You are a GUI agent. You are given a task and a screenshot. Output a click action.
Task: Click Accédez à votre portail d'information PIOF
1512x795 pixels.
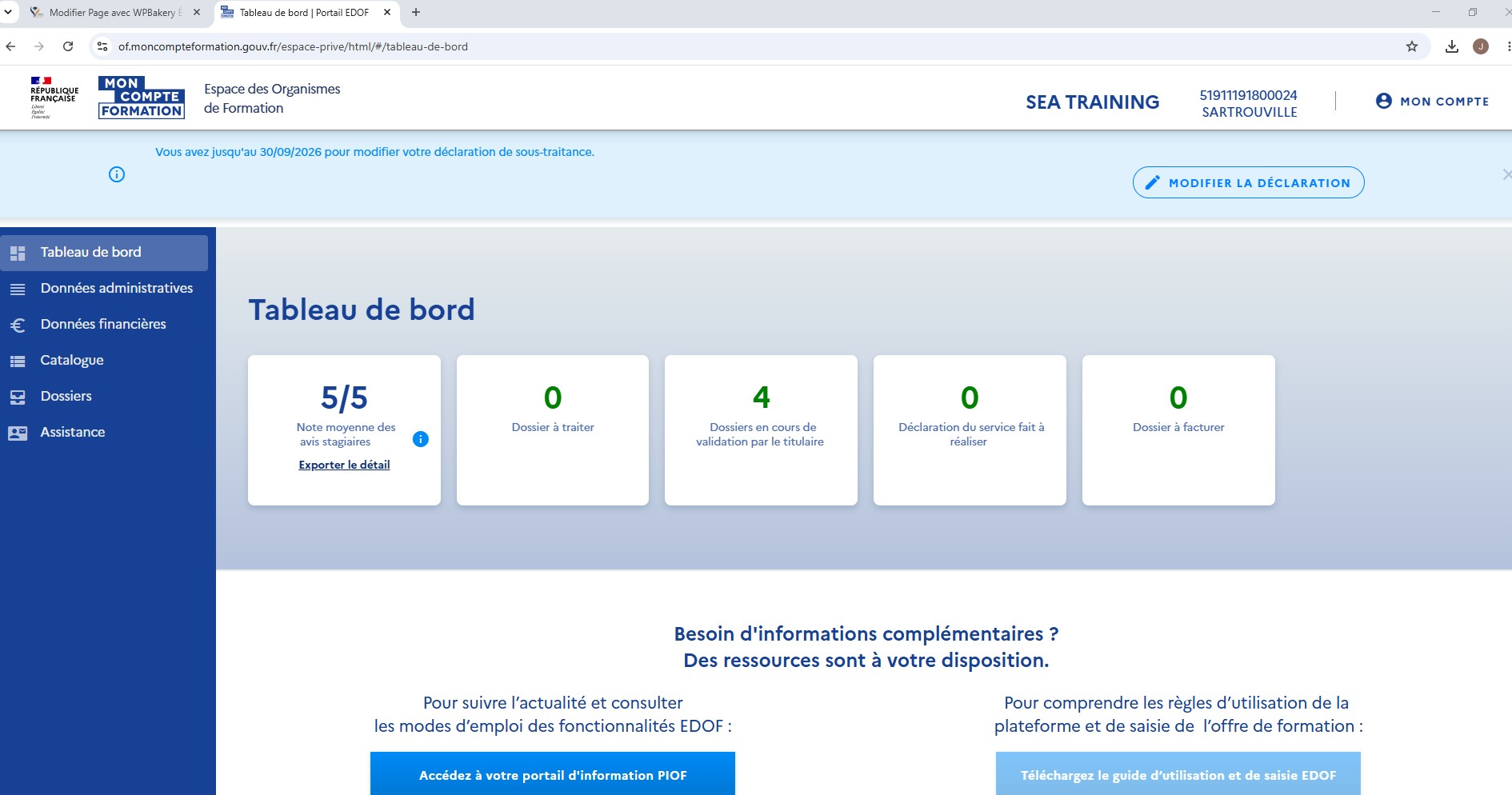(553, 773)
